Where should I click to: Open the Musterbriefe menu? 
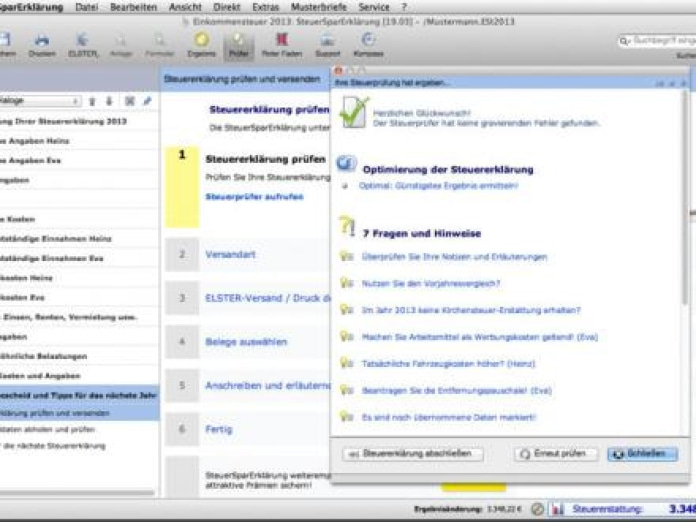[x=319, y=7]
